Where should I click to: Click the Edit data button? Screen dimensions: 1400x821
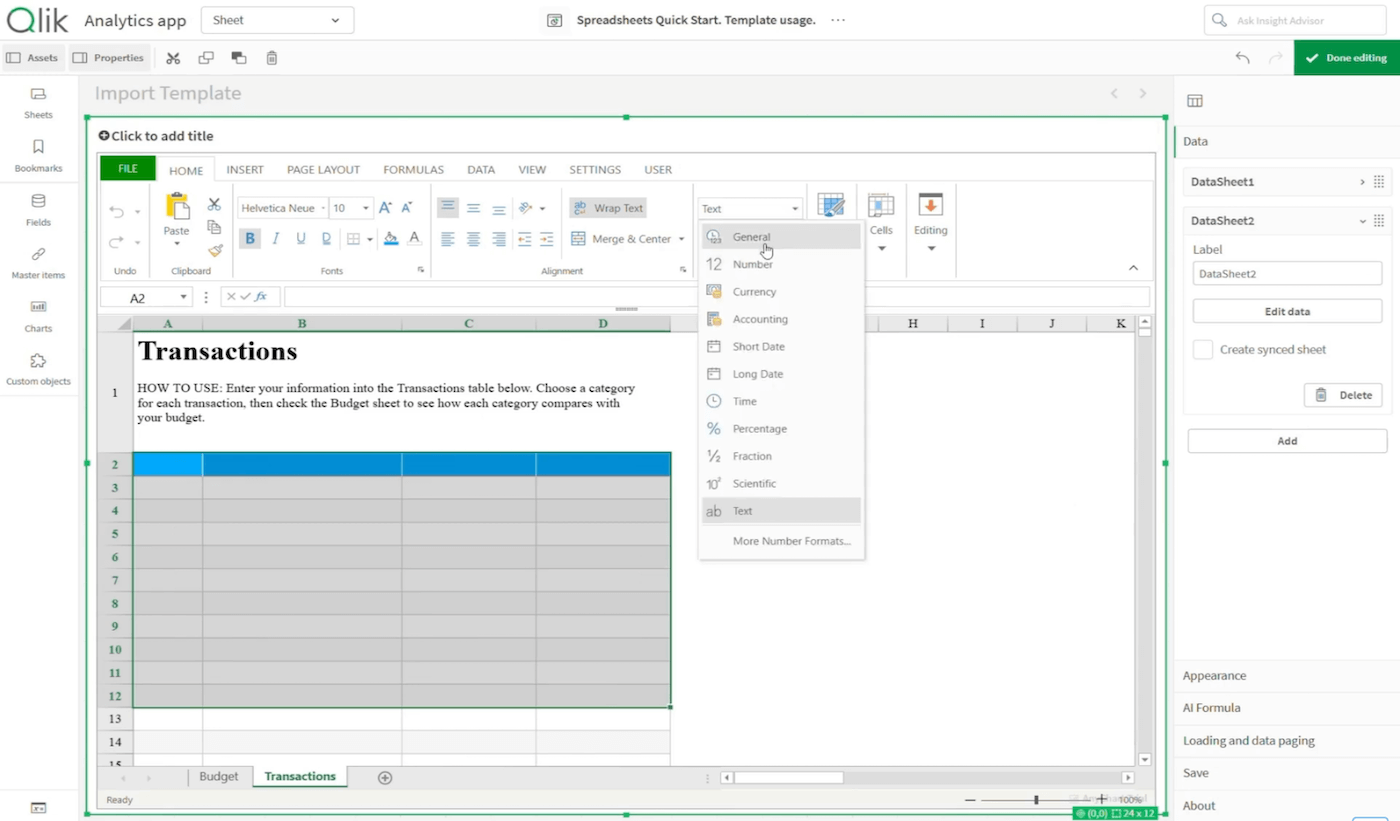coord(1287,311)
